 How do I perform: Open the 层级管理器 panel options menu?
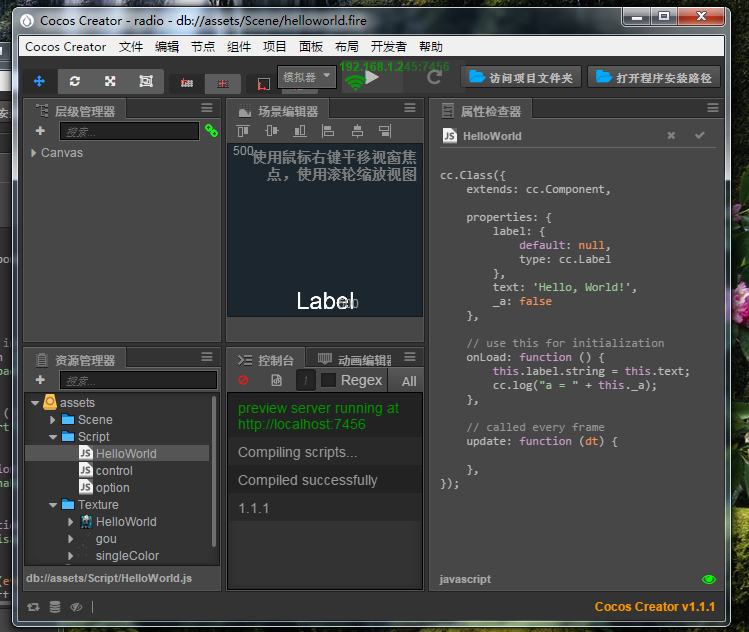(207, 108)
